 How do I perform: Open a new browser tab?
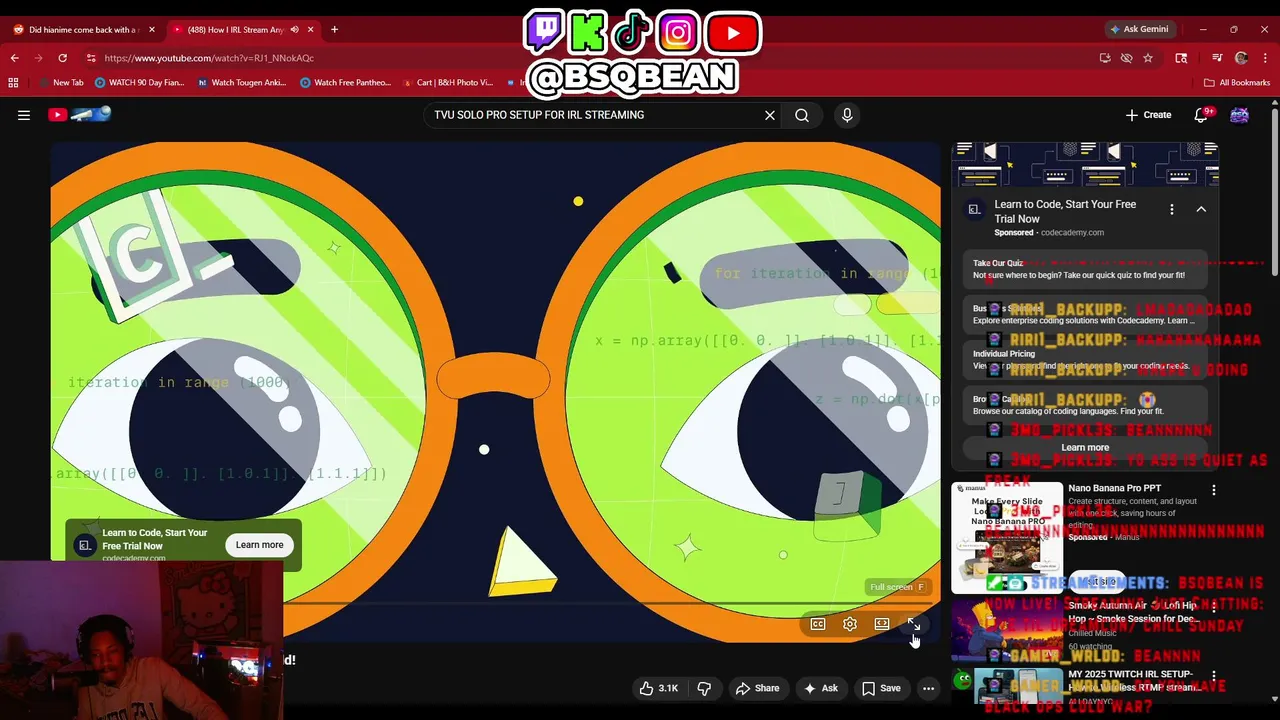point(334,29)
